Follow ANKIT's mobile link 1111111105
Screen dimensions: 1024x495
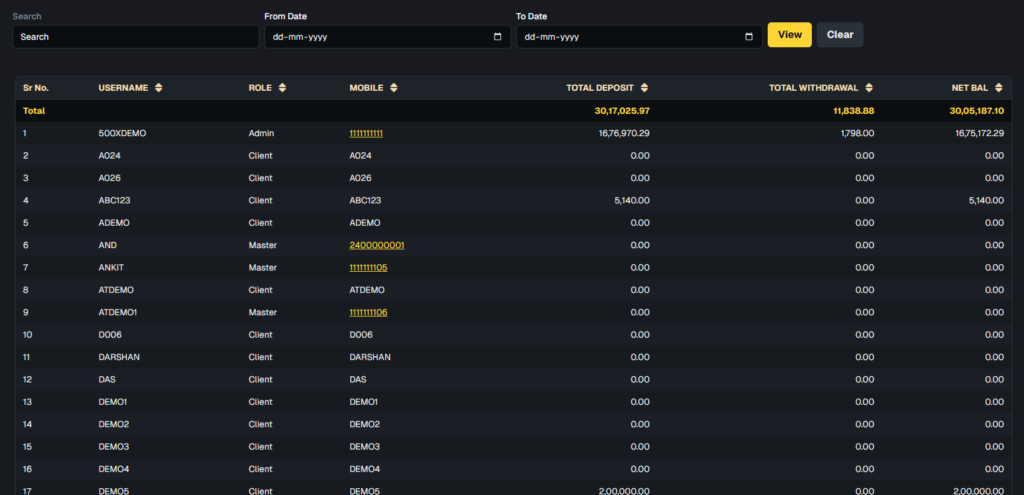(368, 268)
